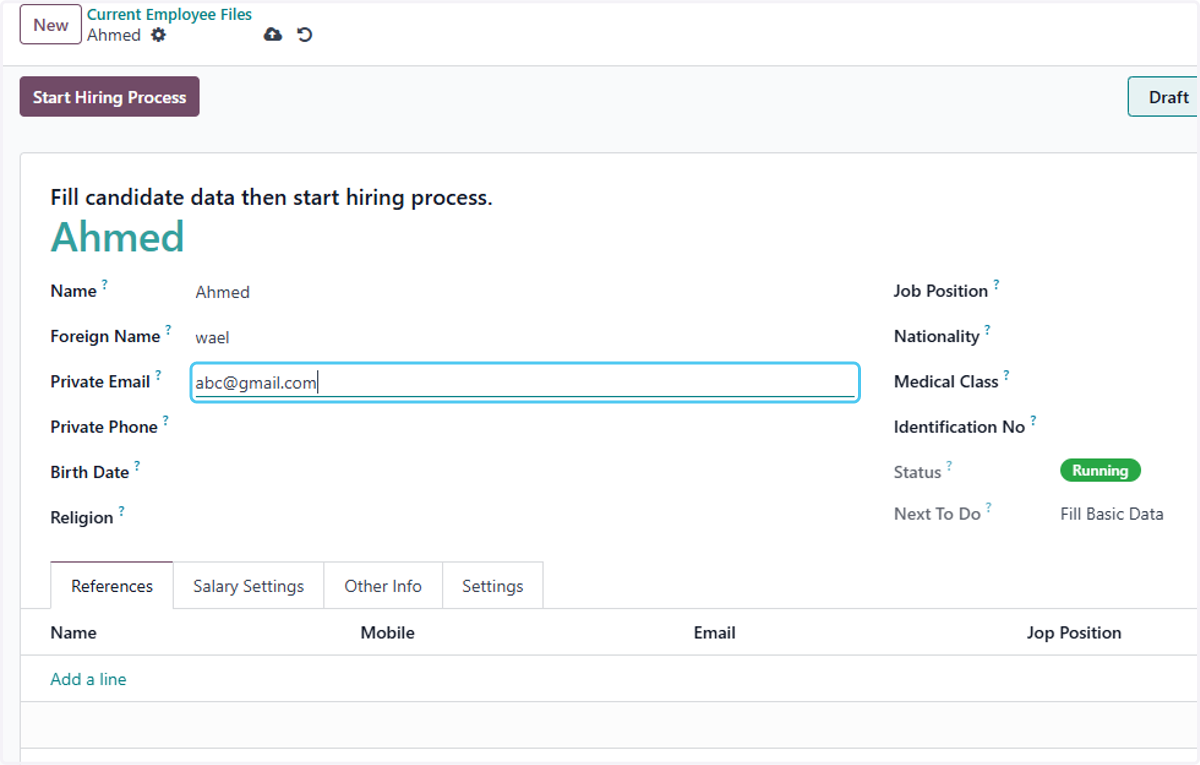
Task: Click the help mark next to Job Position
Action: click(996, 285)
